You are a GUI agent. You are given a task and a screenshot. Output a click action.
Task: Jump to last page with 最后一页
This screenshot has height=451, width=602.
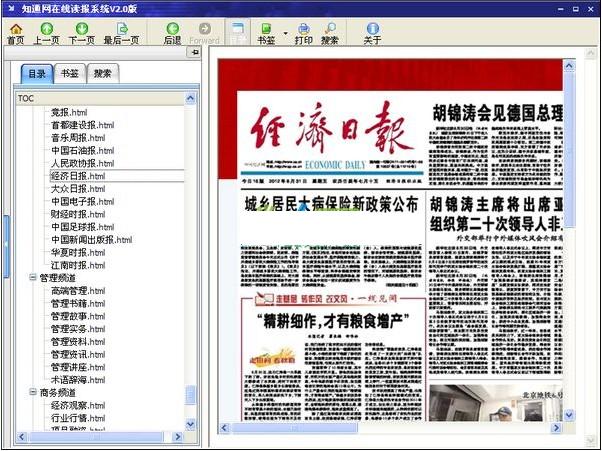pos(121,33)
